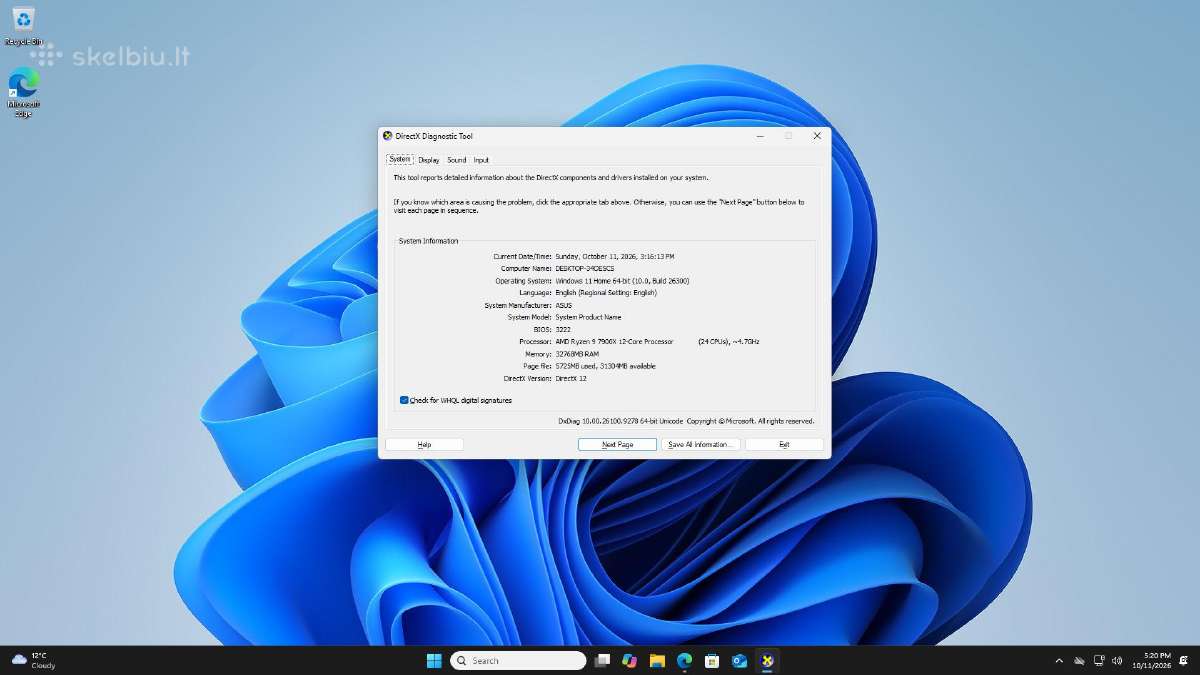The image size is (1200, 675).
Task: Click the BIOS value 3222
Action: (563, 329)
